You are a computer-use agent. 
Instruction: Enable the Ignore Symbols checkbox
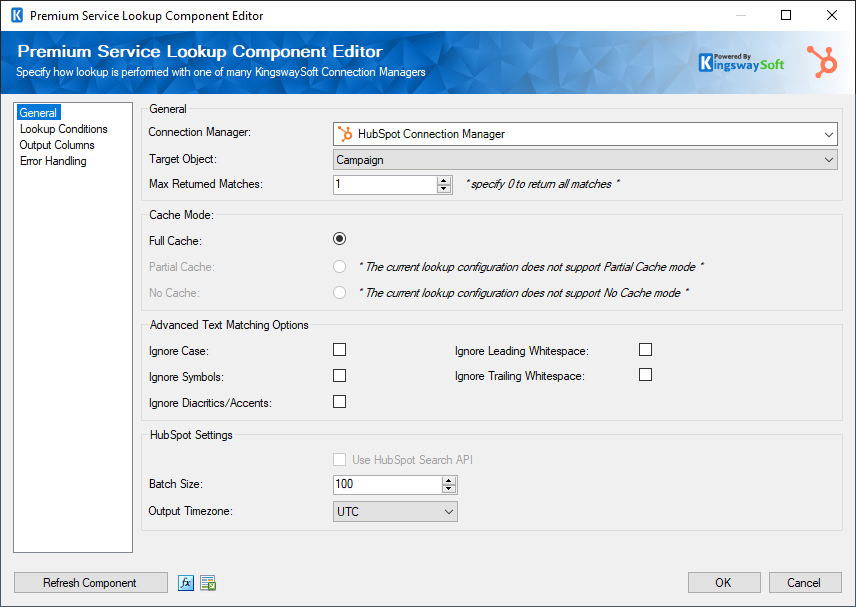click(x=340, y=376)
